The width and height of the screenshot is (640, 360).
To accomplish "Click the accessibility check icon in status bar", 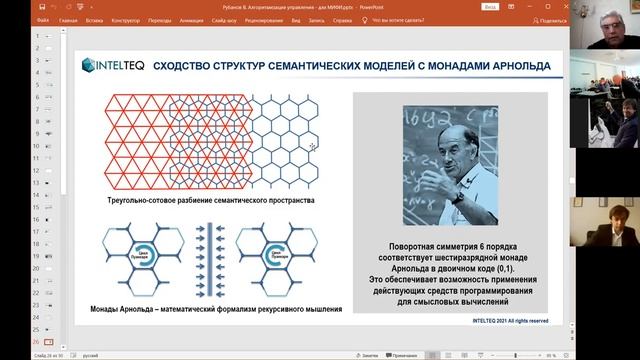I will tap(73, 356).
